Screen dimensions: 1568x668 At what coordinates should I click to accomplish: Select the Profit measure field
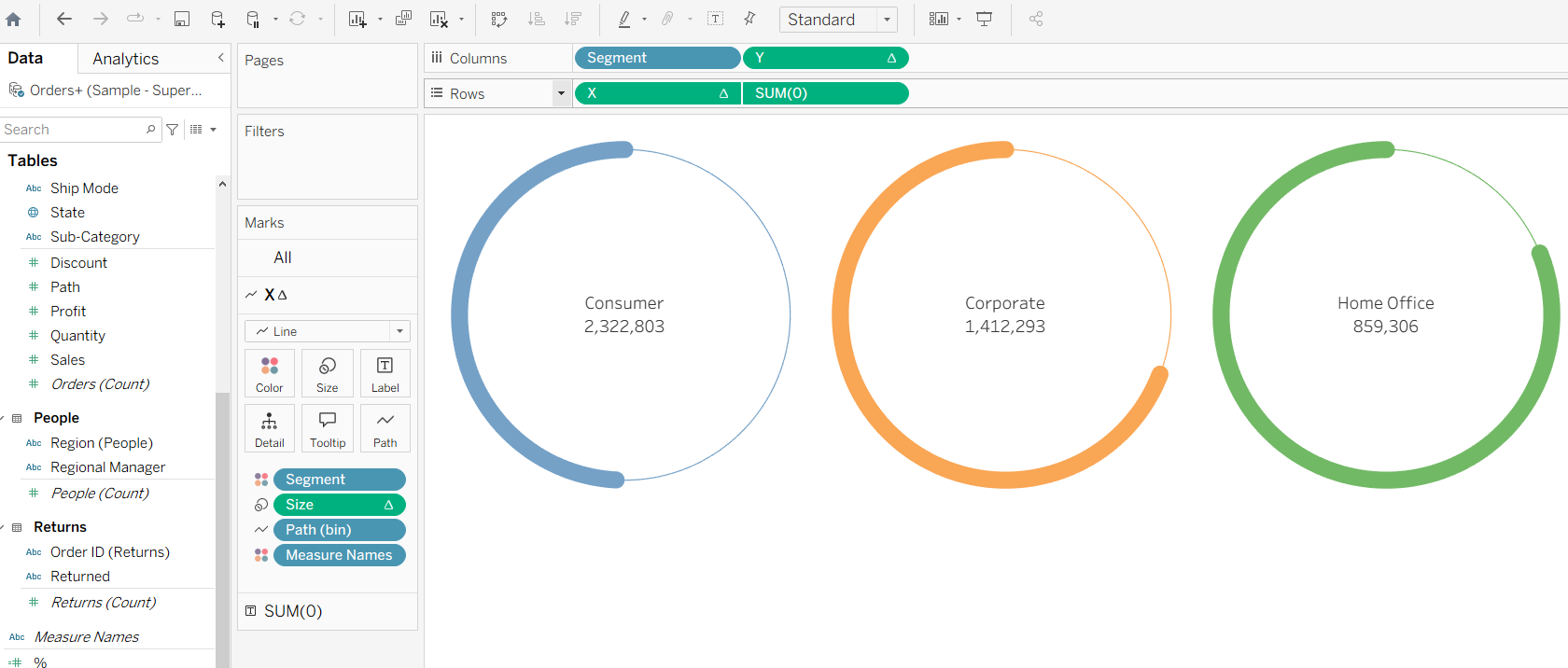click(68, 312)
